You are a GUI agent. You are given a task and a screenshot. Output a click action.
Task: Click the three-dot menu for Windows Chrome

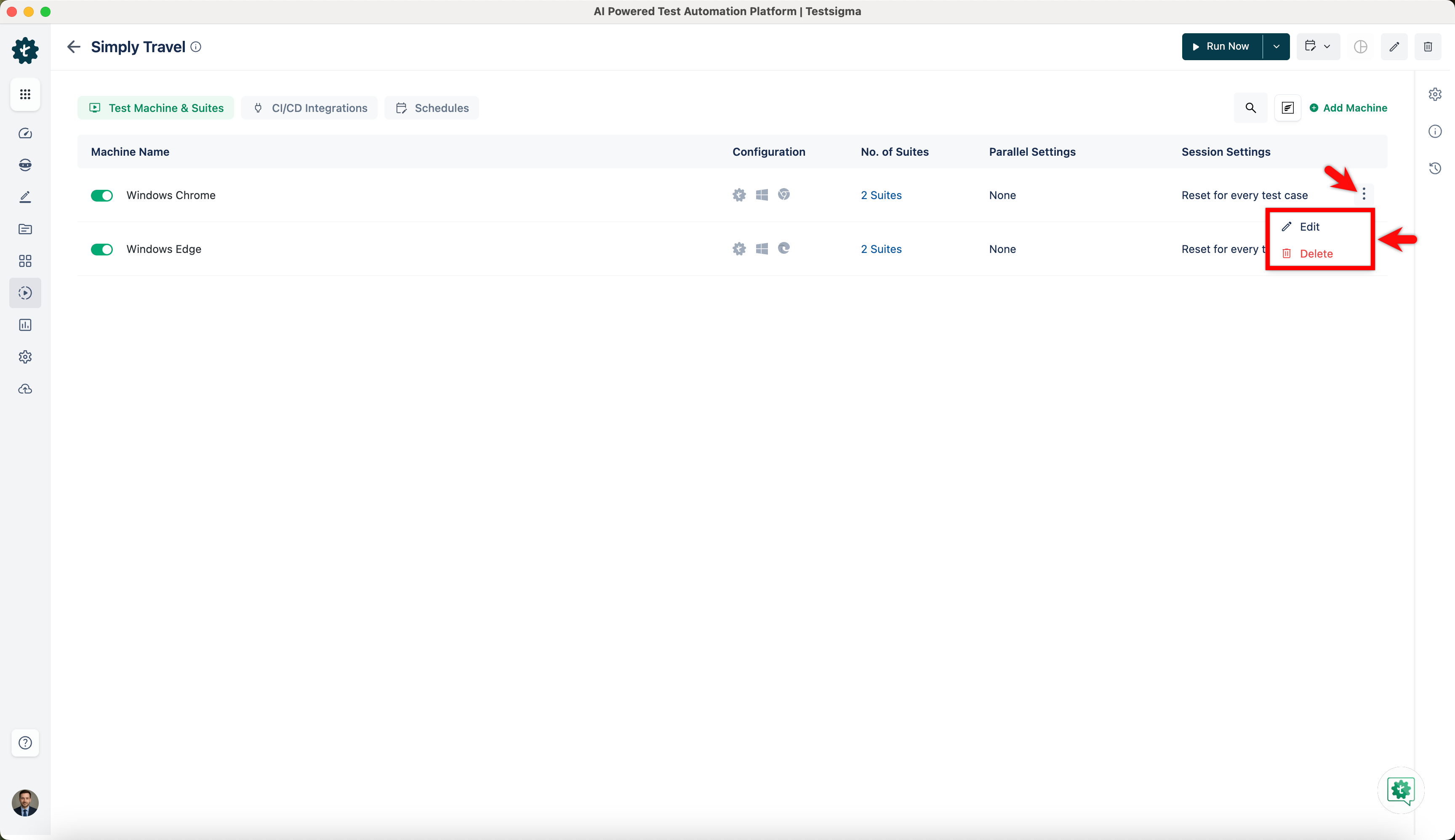pos(1363,194)
